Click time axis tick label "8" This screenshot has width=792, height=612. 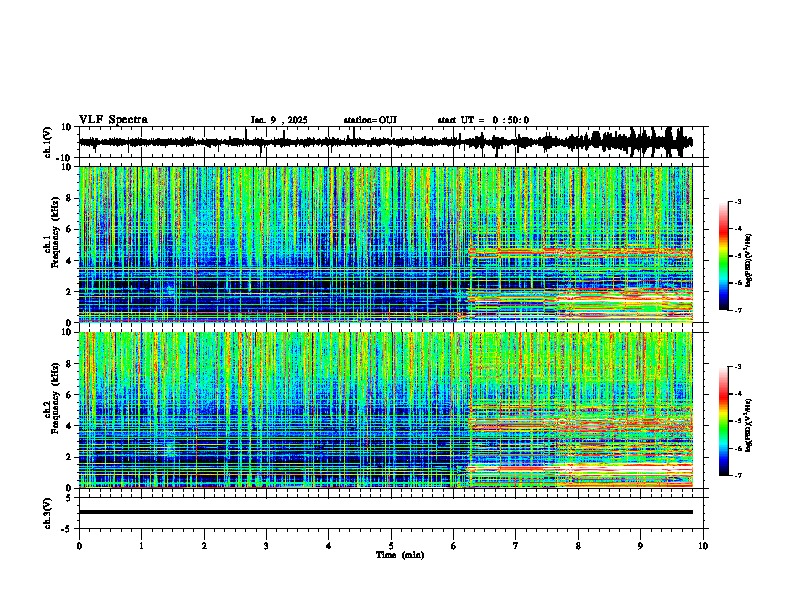point(578,546)
